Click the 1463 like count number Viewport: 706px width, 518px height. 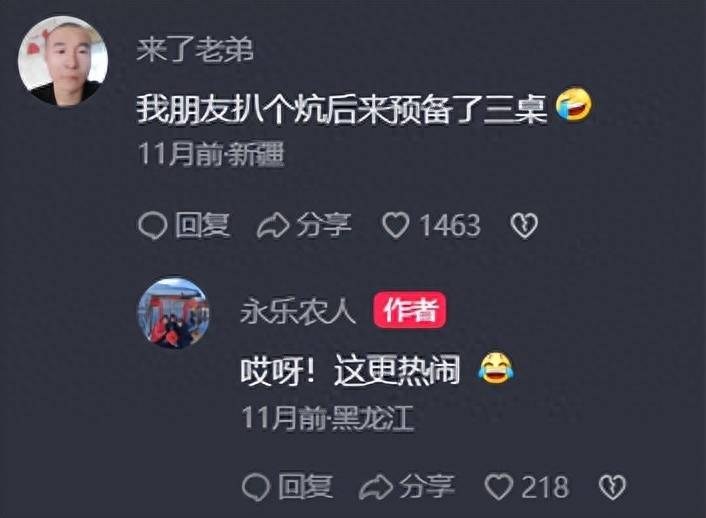pyautogui.click(x=450, y=225)
